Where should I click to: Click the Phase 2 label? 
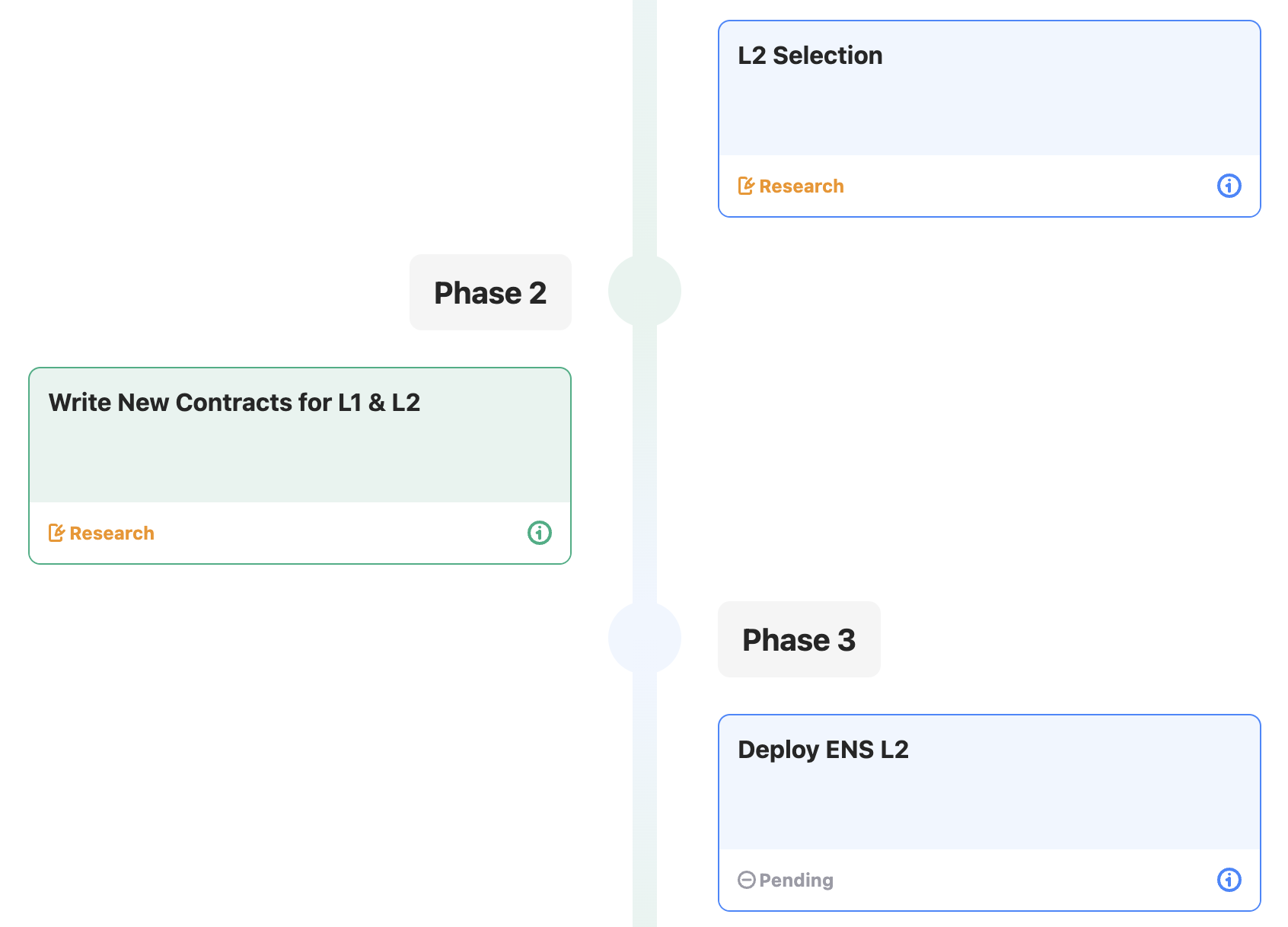(490, 293)
